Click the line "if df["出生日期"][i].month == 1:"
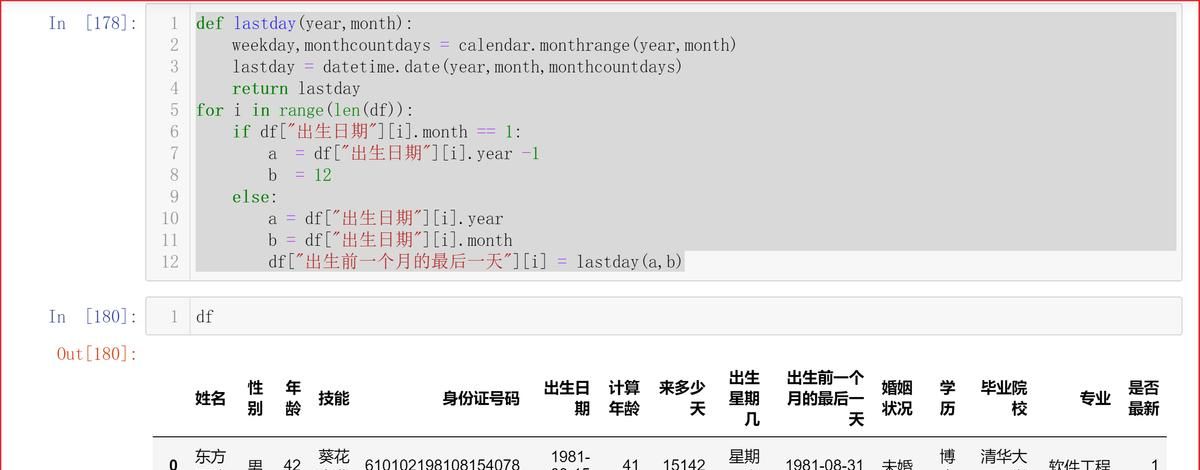The image size is (1200, 470). coord(377,132)
